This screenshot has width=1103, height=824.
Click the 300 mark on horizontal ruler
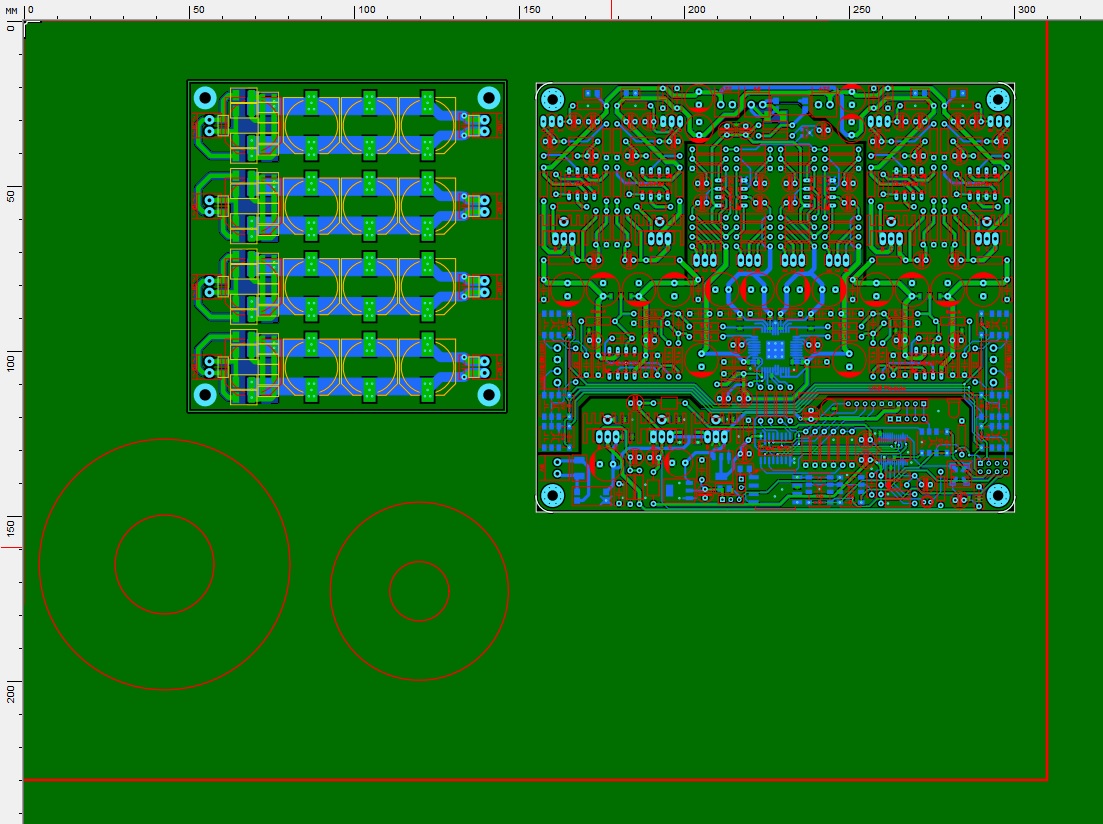pyautogui.click(x=1026, y=10)
